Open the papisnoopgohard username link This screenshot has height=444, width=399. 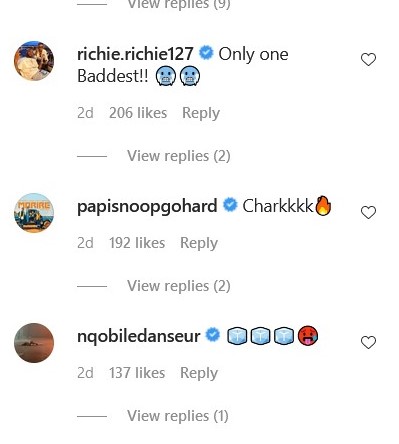pyautogui.click(x=147, y=206)
